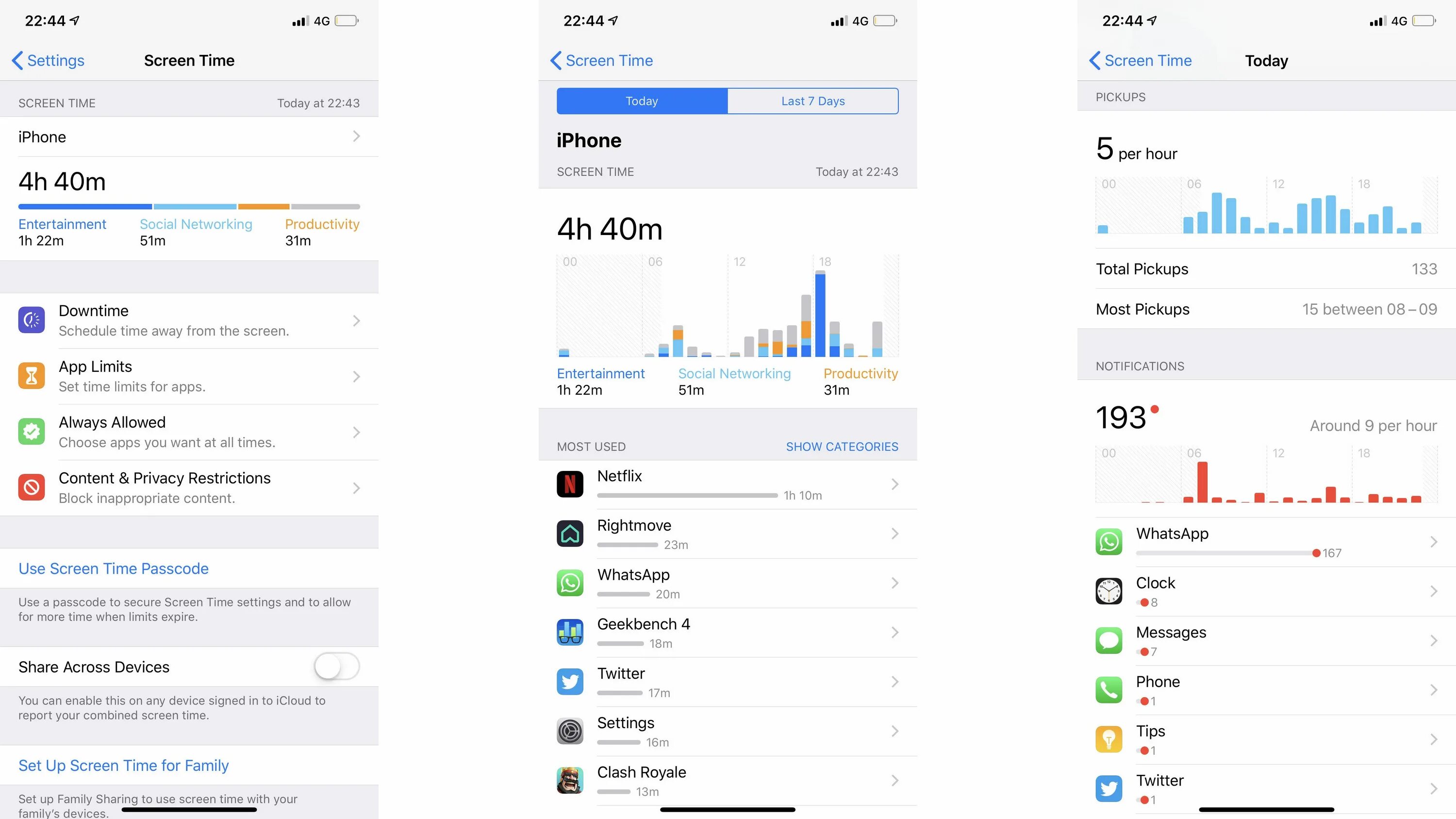Select Show Categories option
Image resolution: width=1456 pixels, height=819 pixels.
842,446
